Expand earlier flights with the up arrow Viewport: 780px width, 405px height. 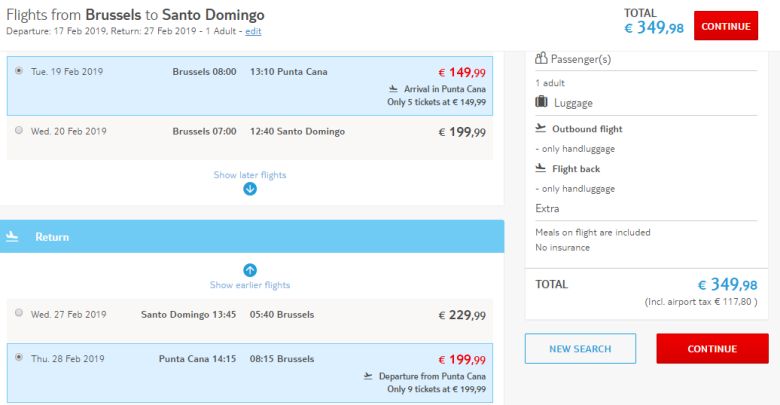(250, 270)
